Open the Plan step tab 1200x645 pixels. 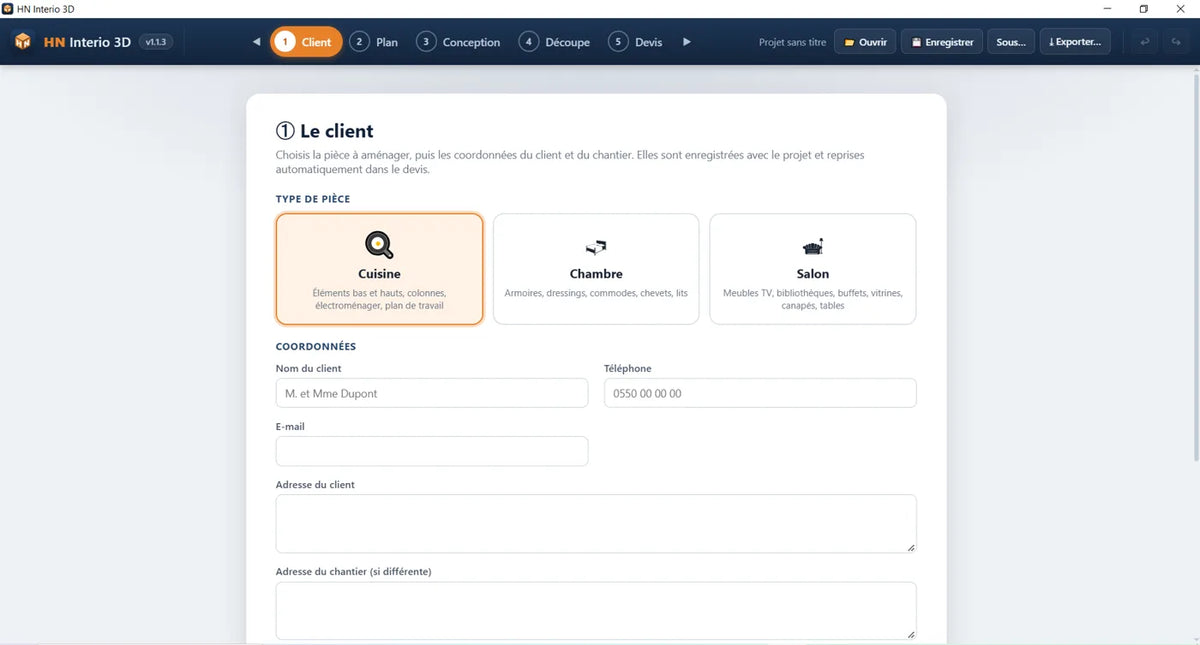click(375, 42)
